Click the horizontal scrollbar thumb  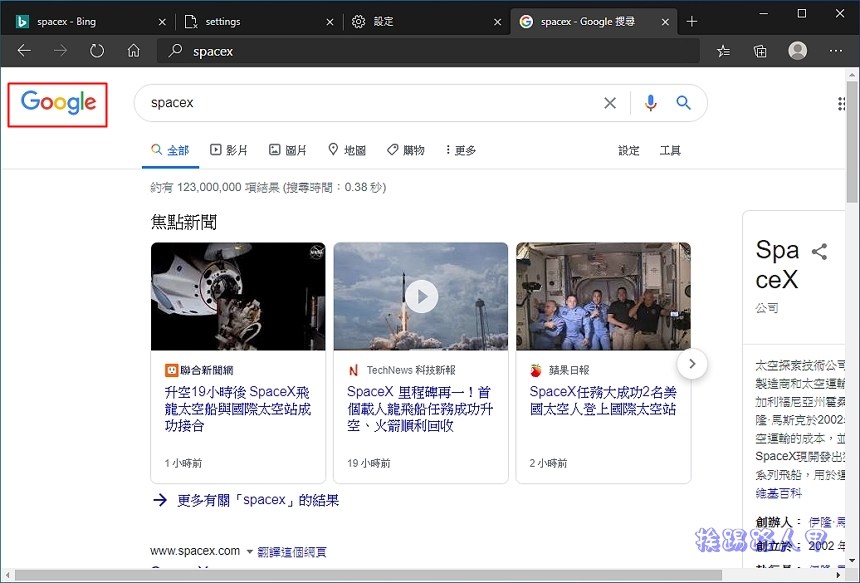pyautogui.click(x=369, y=575)
